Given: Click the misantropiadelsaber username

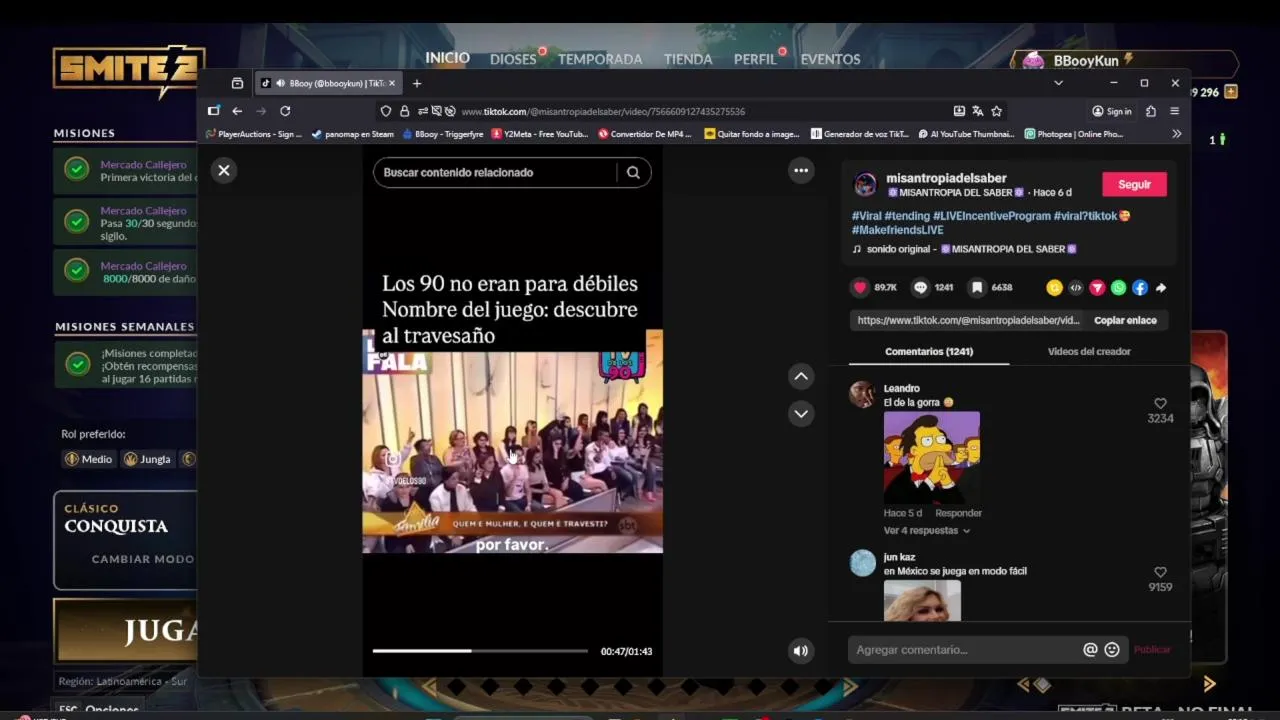Looking at the screenshot, I should point(946,178).
